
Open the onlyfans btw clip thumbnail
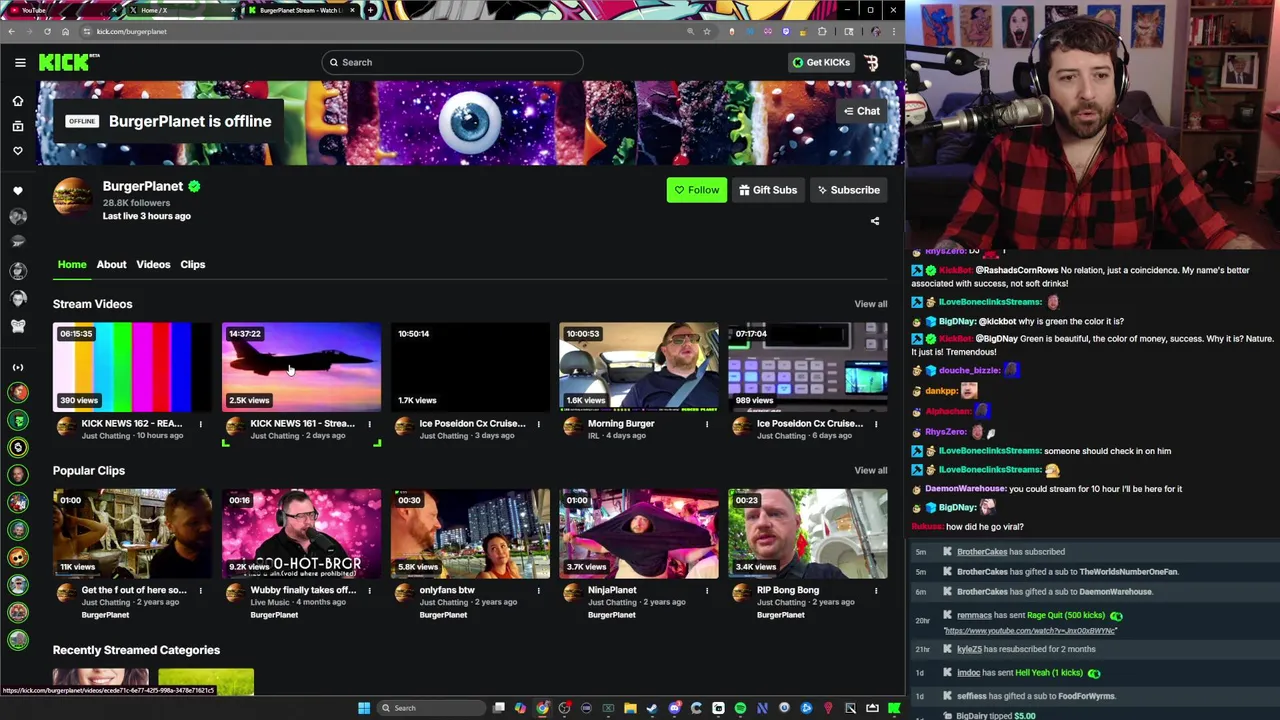tap(470, 534)
